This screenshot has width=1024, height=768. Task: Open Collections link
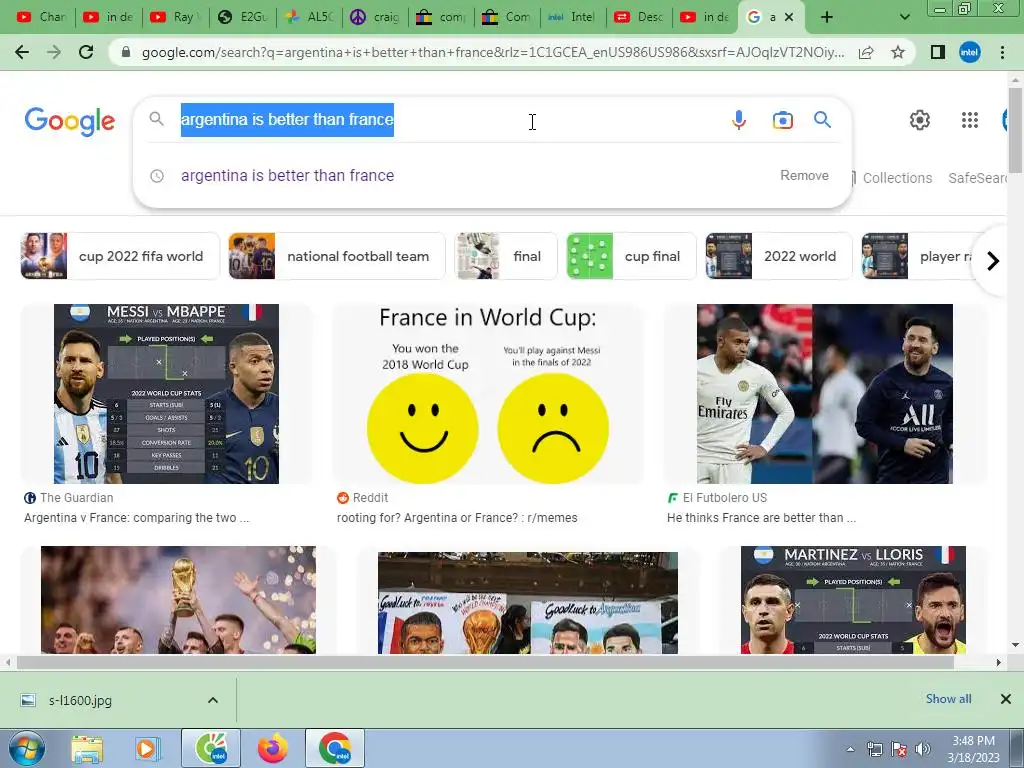[896, 178]
